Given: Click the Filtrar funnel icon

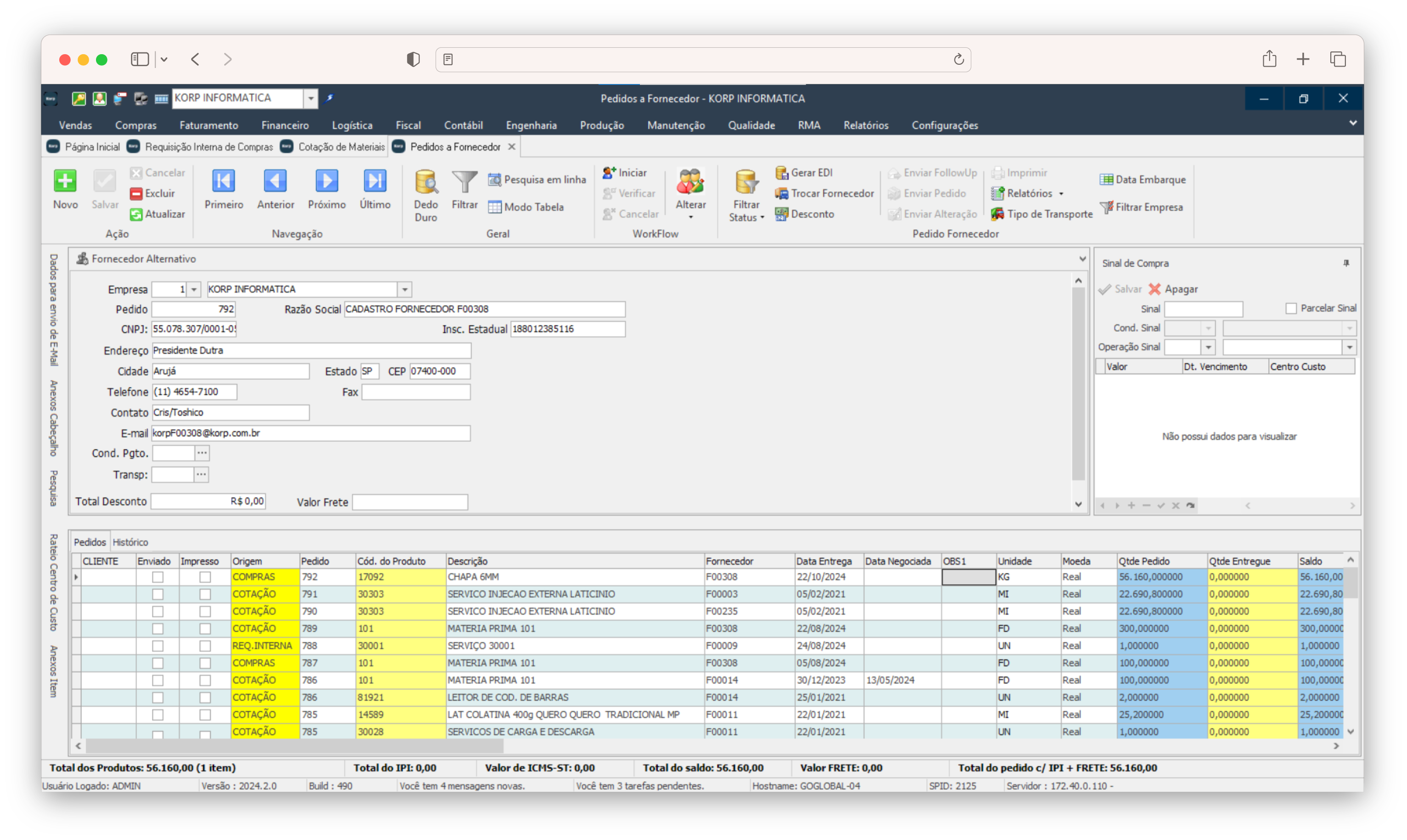Looking at the screenshot, I should (465, 182).
